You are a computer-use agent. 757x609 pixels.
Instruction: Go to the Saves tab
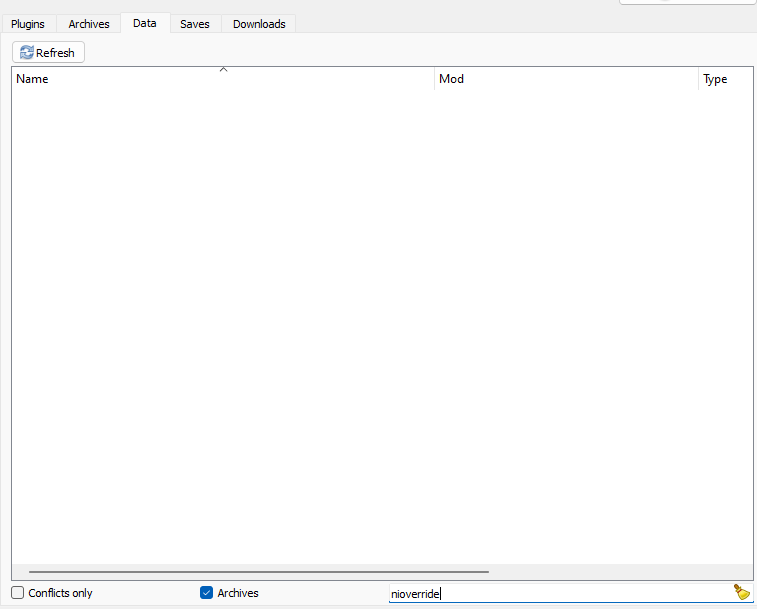195,24
